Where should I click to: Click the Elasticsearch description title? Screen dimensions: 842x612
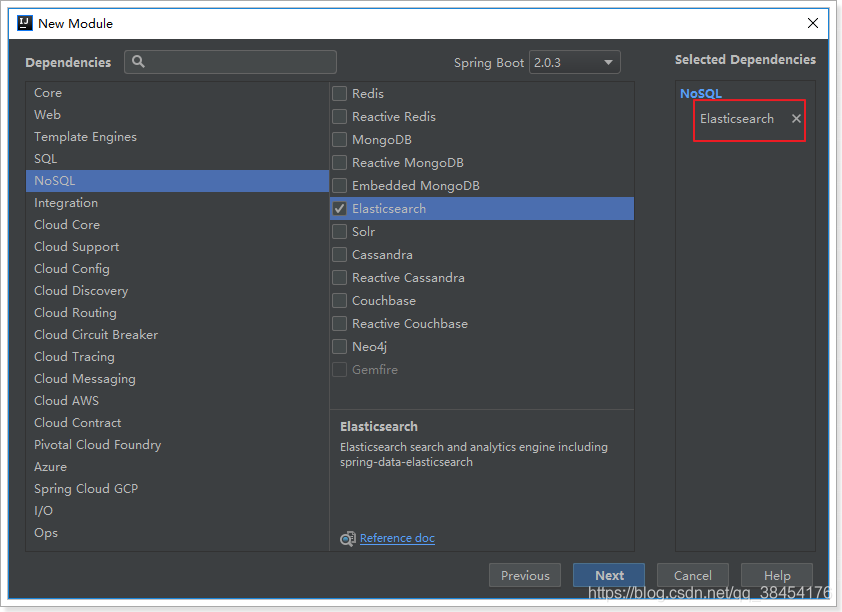tap(379, 427)
